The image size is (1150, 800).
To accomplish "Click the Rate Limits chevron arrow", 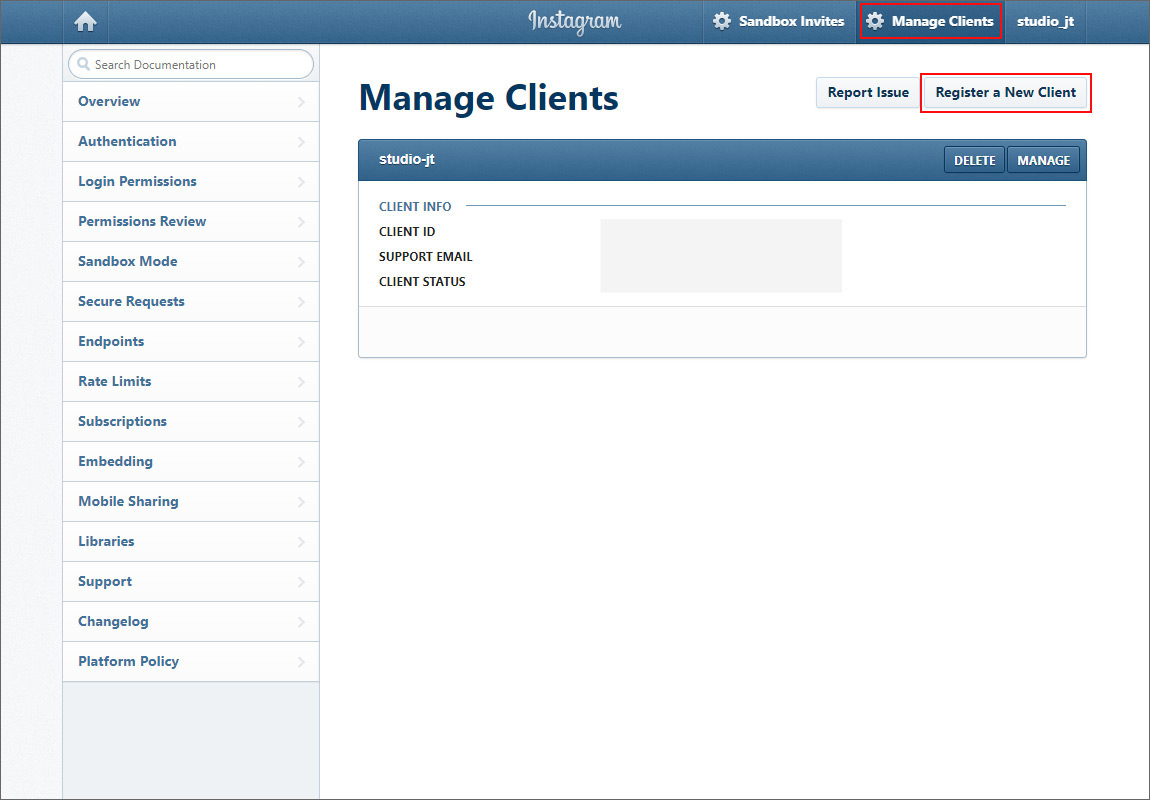I will pyautogui.click(x=301, y=382).
